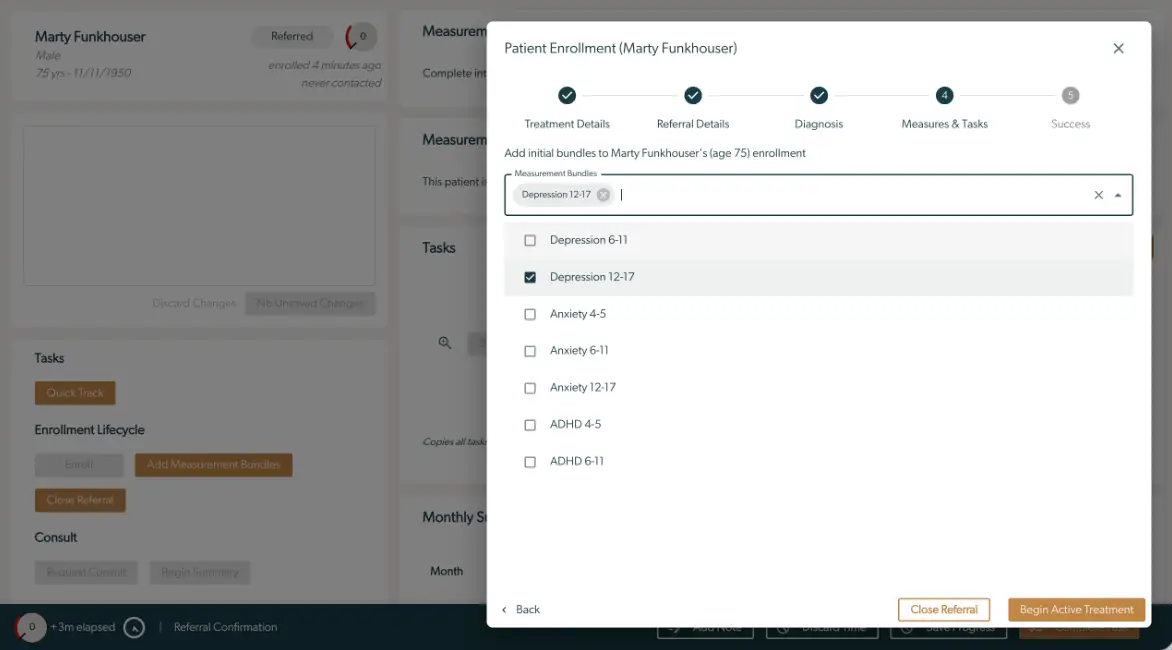Collapse the Measurement Bundles dropdown via its chevron

click(x=1119, y=195)
